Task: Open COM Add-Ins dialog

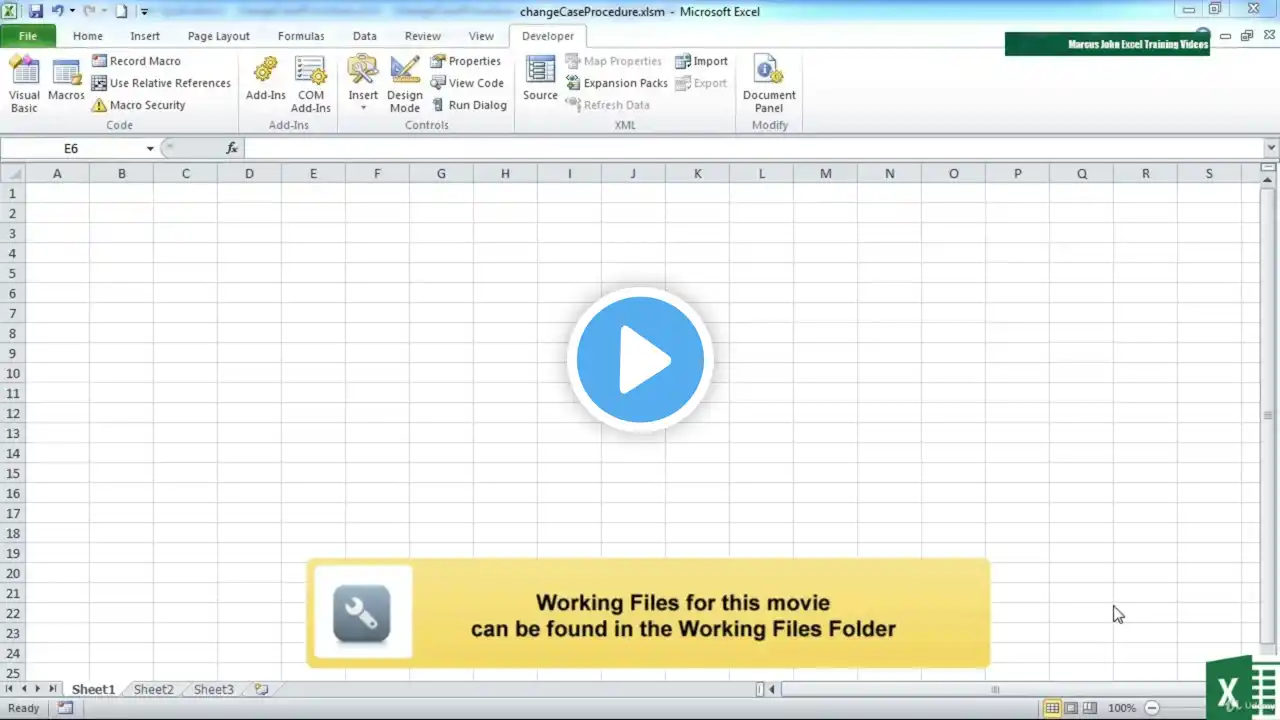Action: click(x=311, y=85)
